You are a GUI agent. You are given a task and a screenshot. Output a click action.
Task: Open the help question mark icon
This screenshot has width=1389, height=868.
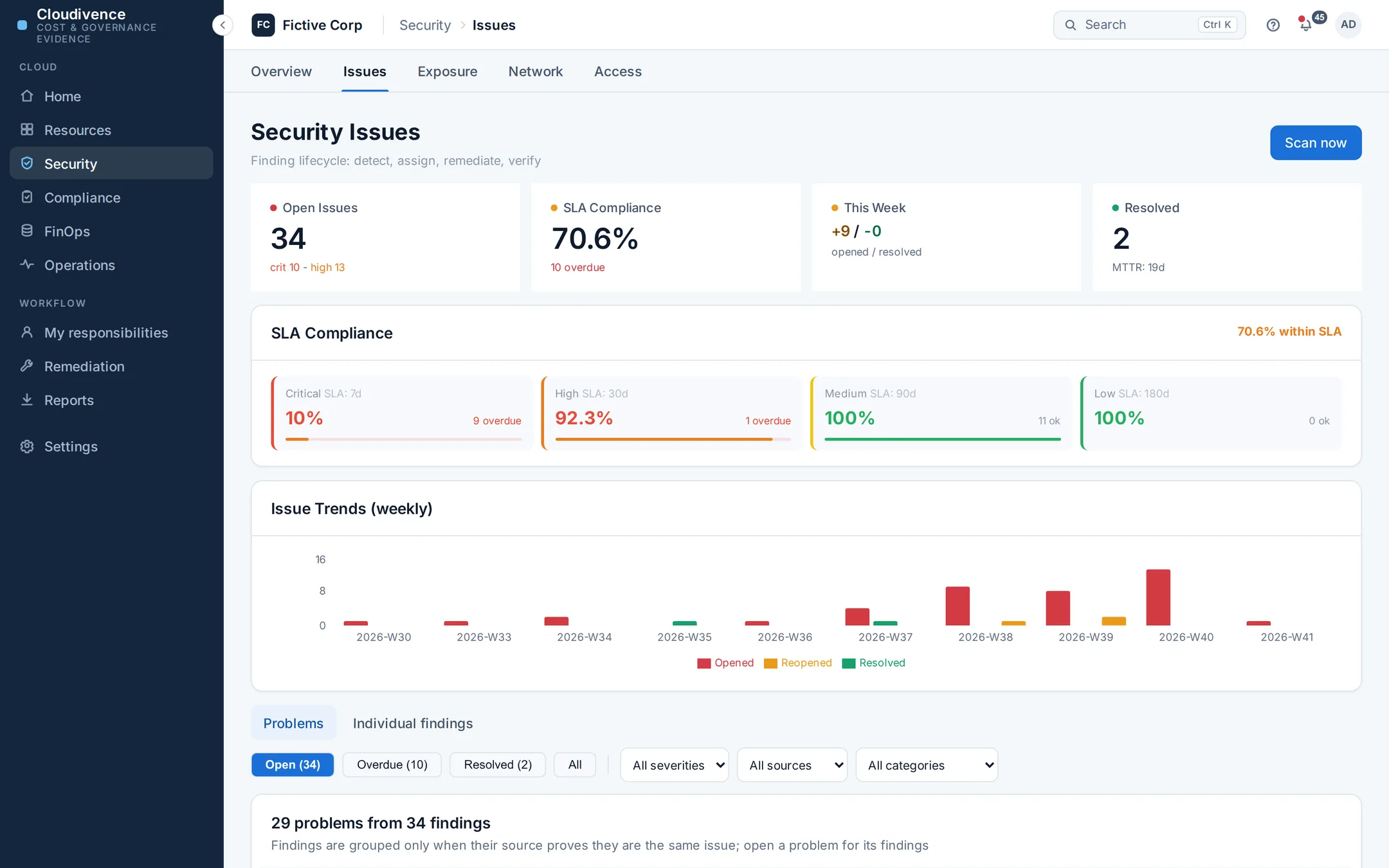[x=1273, y=25]
